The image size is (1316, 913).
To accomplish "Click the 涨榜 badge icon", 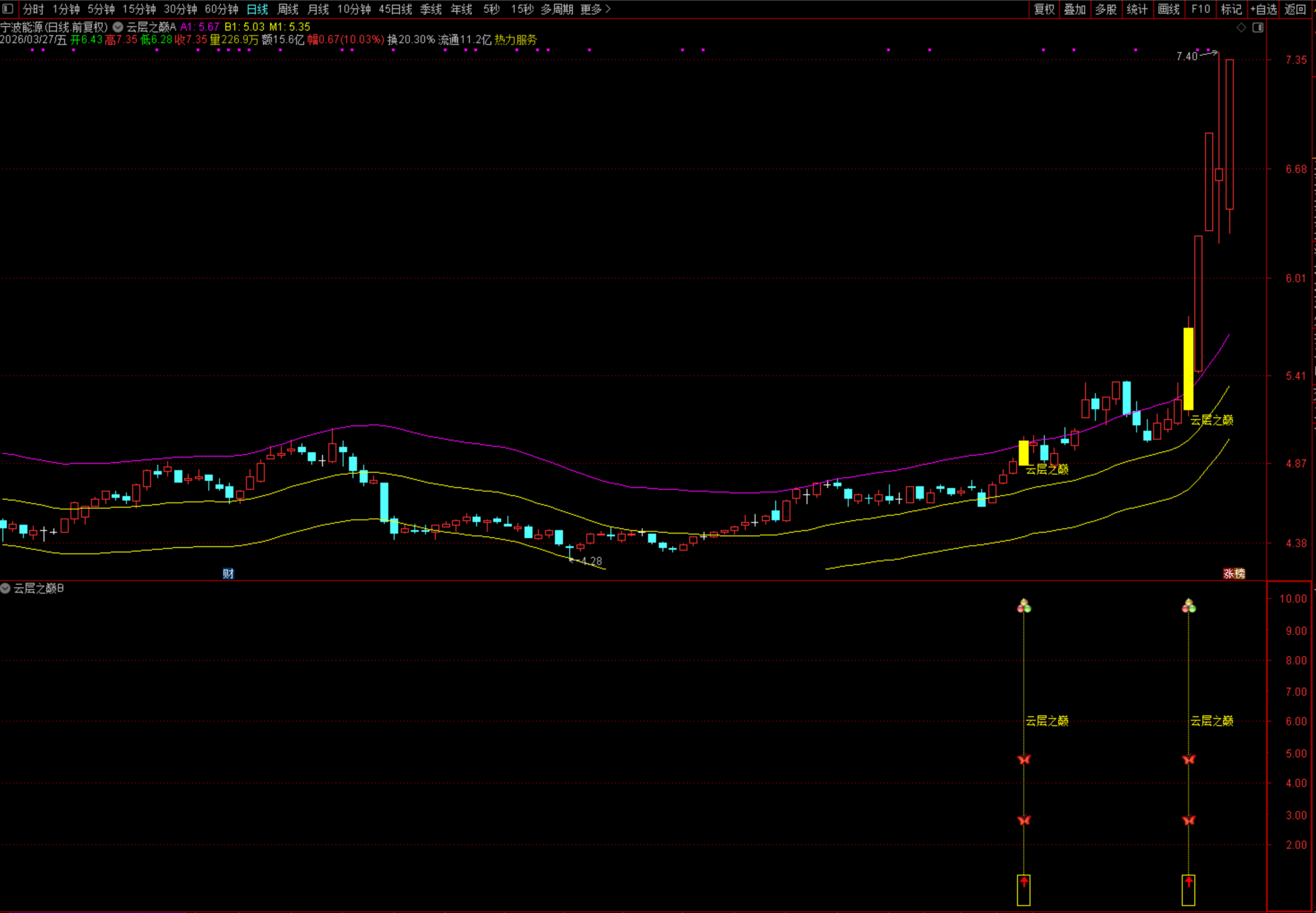I will coord(1234,573).
